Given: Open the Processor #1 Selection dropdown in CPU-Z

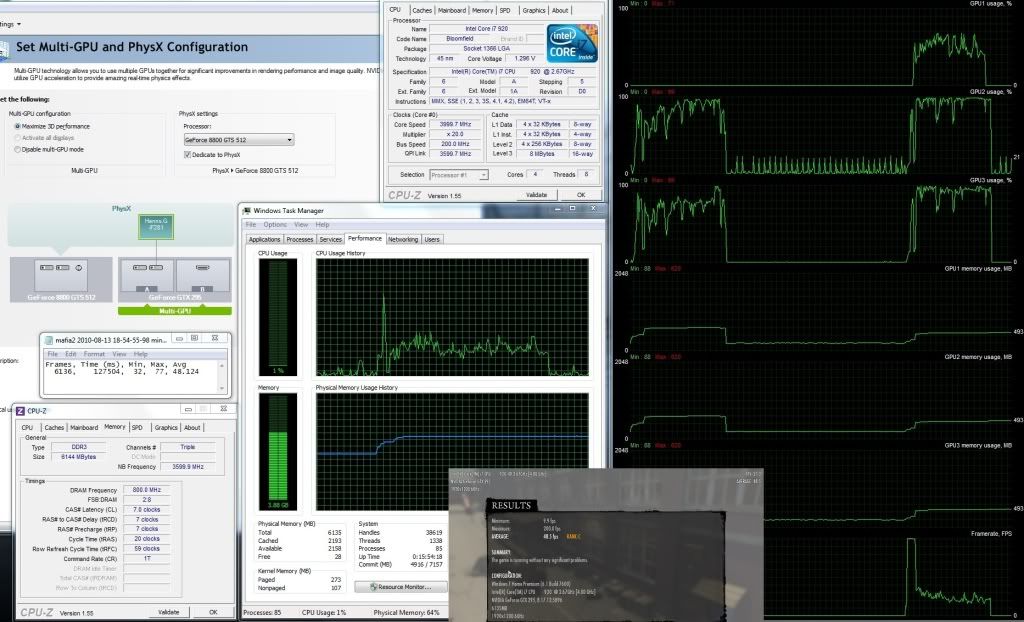Looking at the screenshot, I should [x=459, y=175].
